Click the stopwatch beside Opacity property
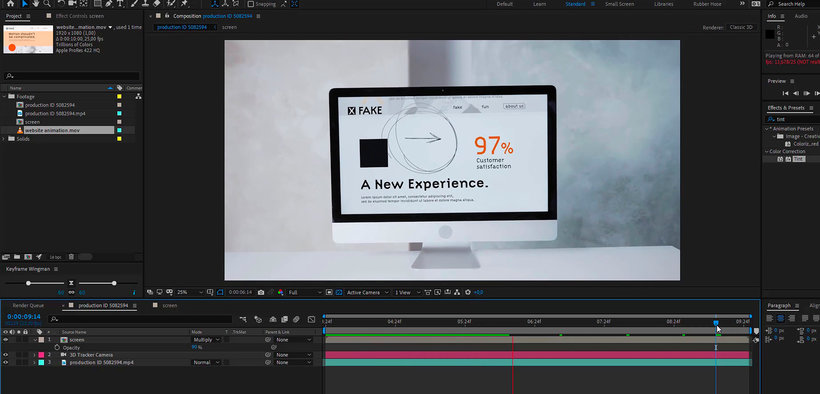This screenshot has width=820, height=394. coord(57,347)
